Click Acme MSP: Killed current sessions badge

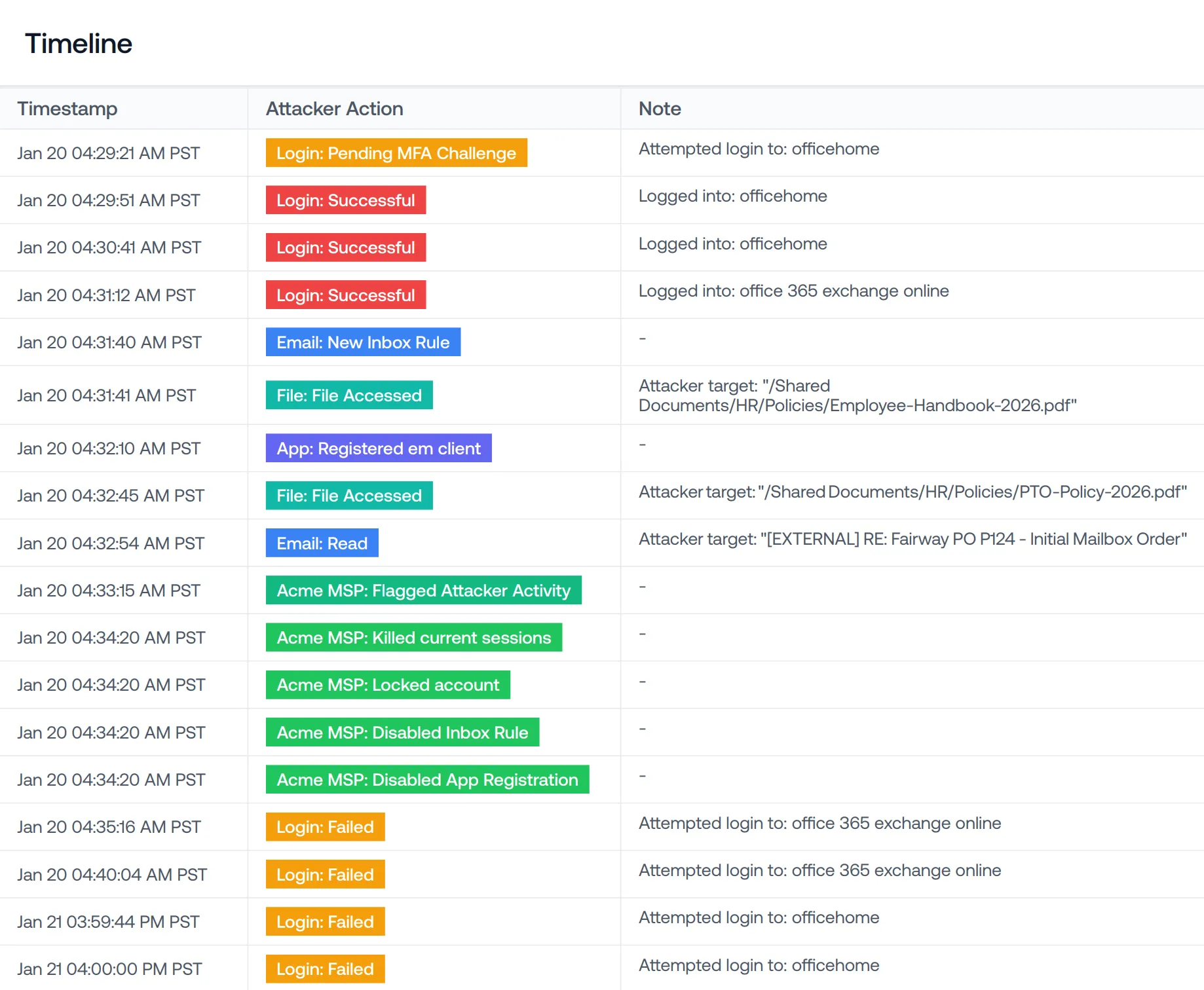click(x=414, y=637)
